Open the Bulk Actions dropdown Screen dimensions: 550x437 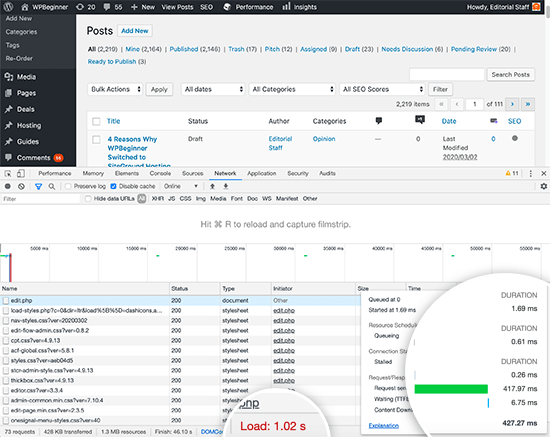click(115, 89)
